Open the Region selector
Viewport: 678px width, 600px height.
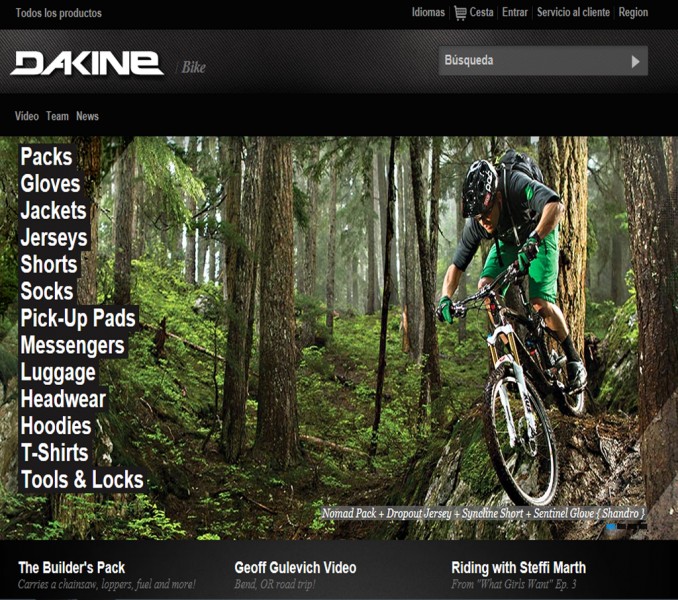633,12
